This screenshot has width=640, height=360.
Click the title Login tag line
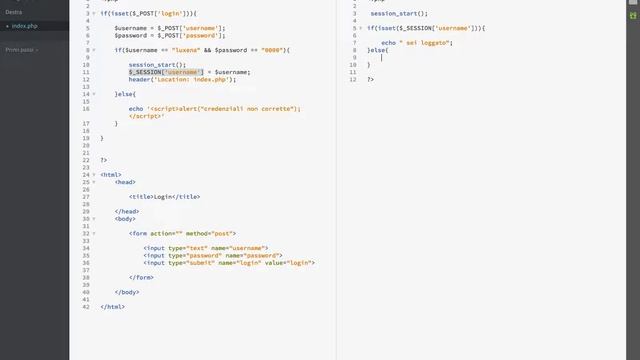pyautogui.click(x=164, y=197)
